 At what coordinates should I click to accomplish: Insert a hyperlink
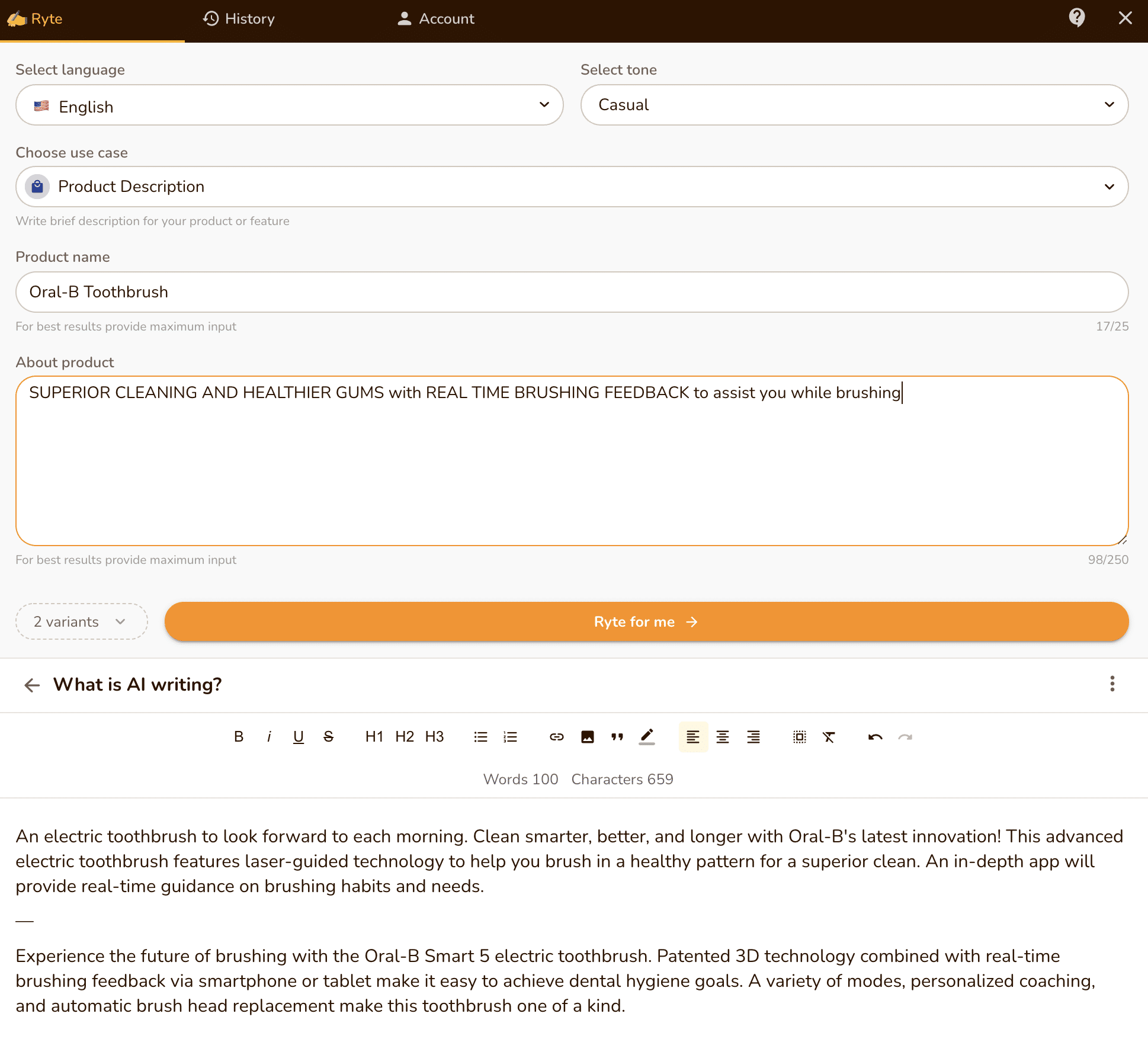click(556, 737)
